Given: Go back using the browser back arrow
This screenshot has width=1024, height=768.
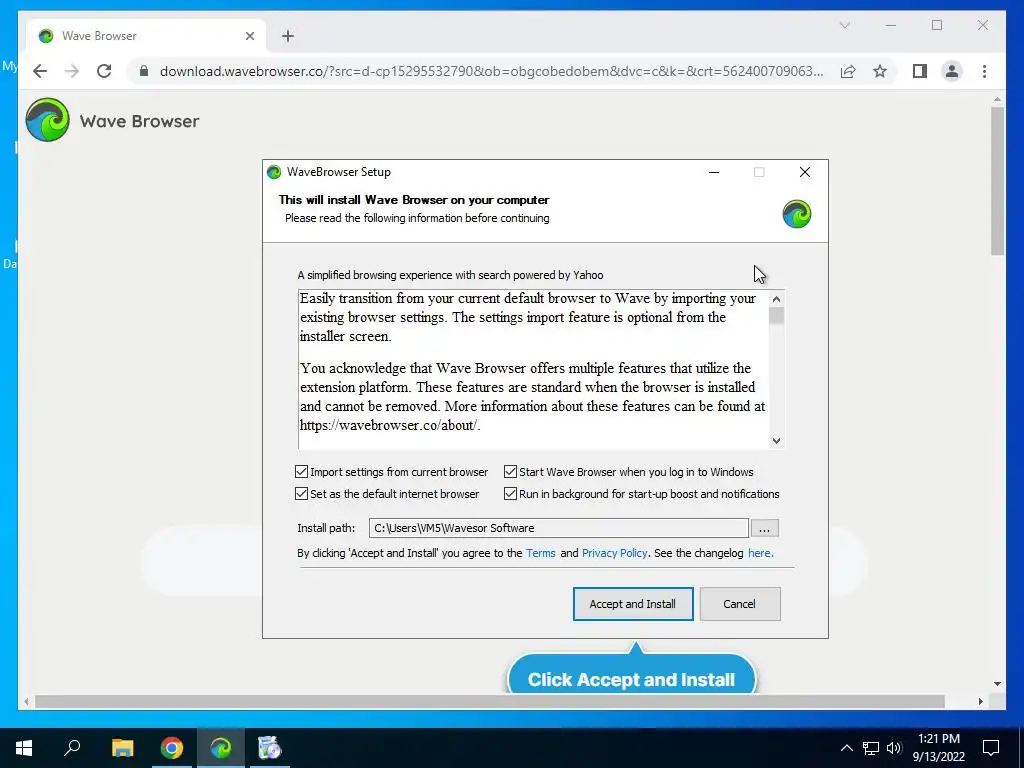Looking at the screenshot, I should click(x=40, y=71).
